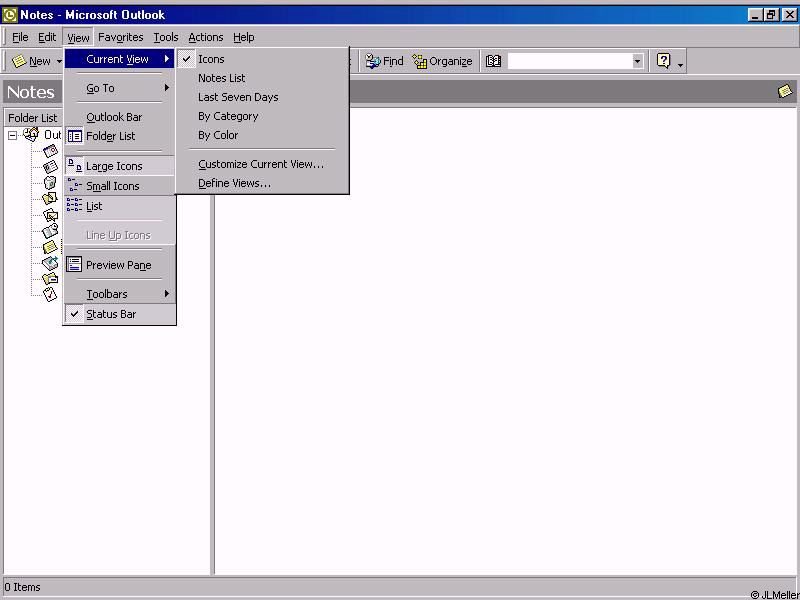
Task: Click the Organize toolbar button
Action: coord(442,61)
